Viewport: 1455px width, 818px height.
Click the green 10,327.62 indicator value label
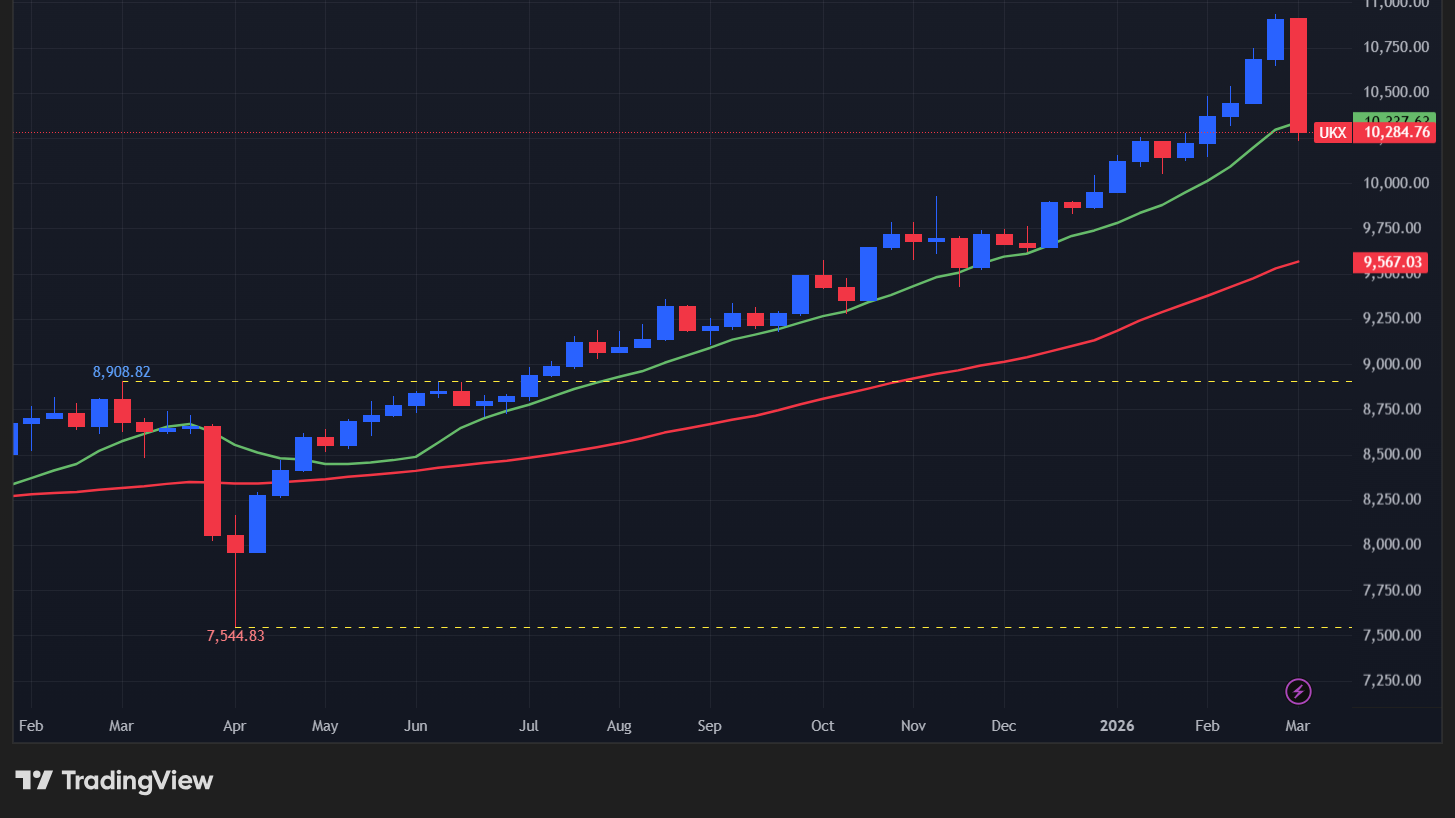coord(1394,118)
